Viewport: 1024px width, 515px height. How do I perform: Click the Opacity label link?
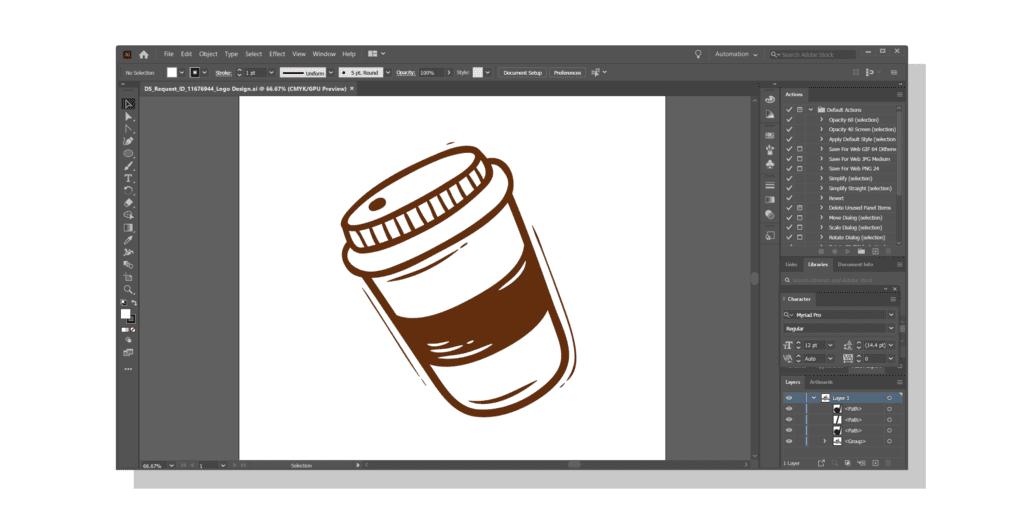pos(406,73)
